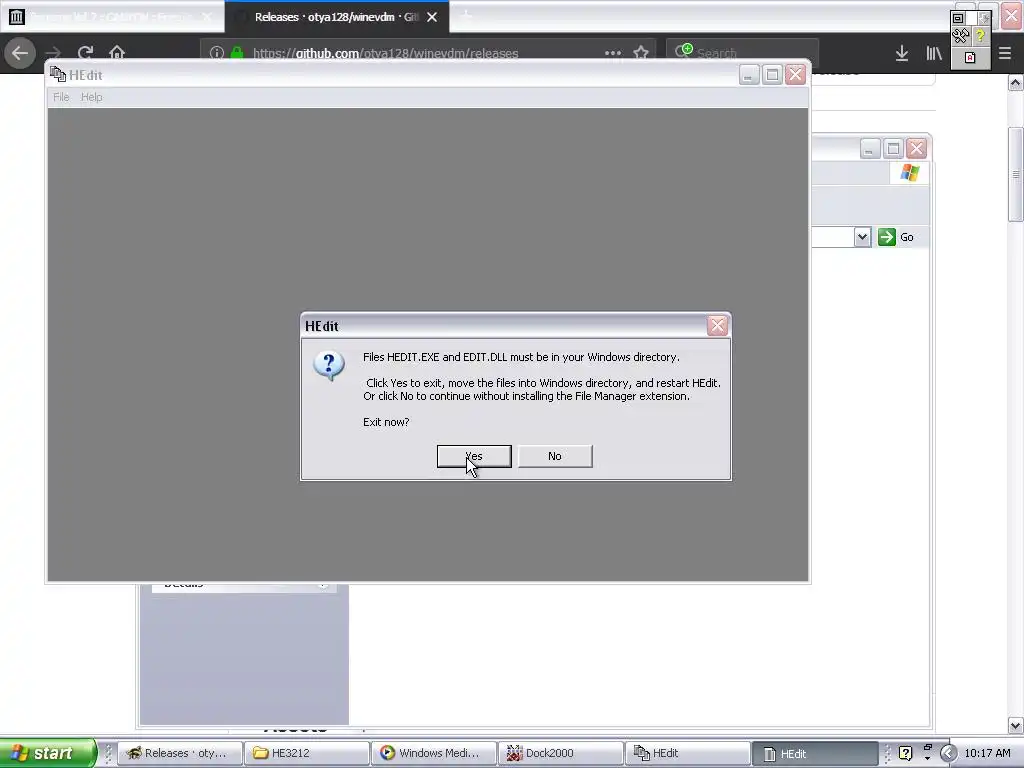Show site information icon in address bar
1024x768 pixels.
point(217,53)
